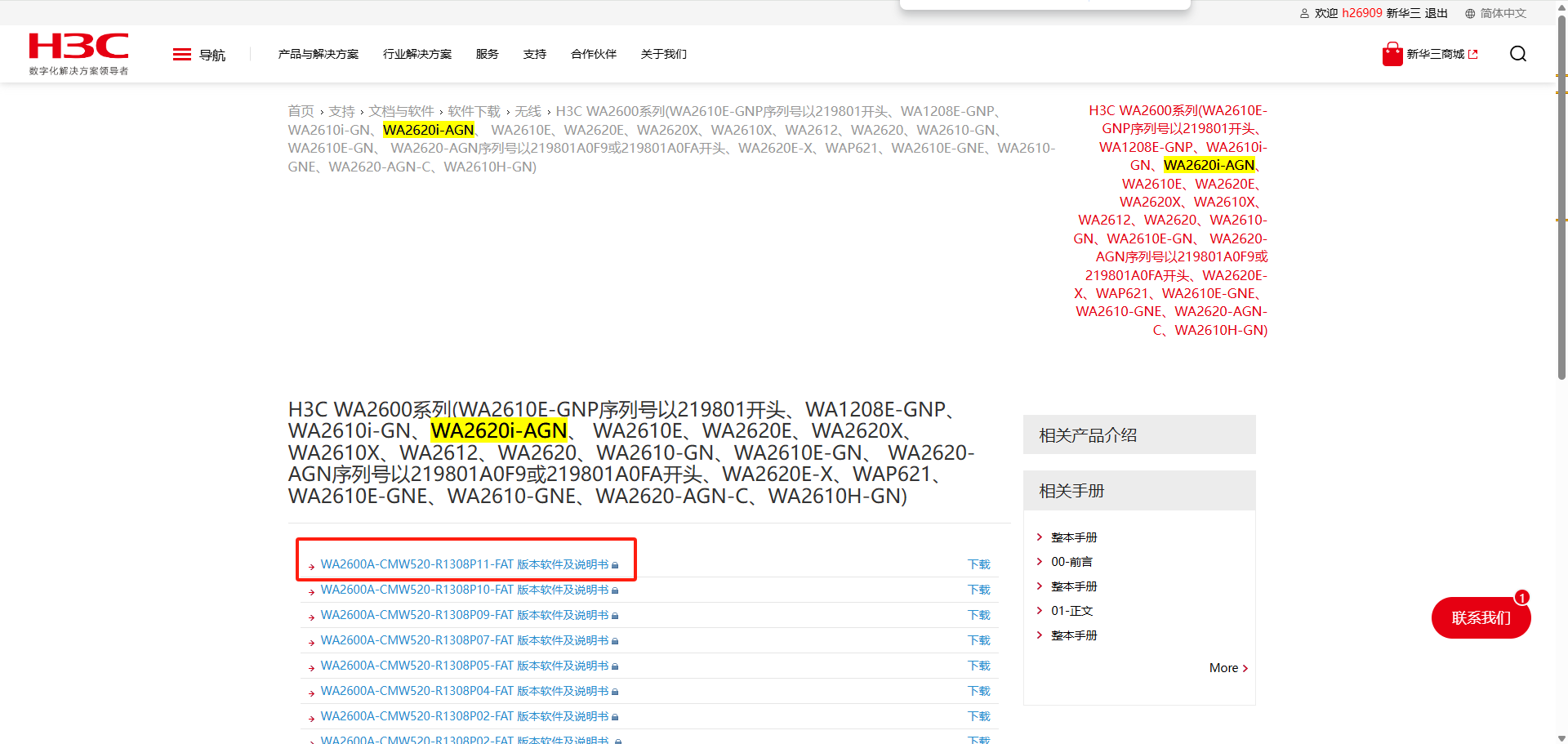1568x744 pixels.
Task: Open 行业解决方案 menu
Action: [417, 54]
